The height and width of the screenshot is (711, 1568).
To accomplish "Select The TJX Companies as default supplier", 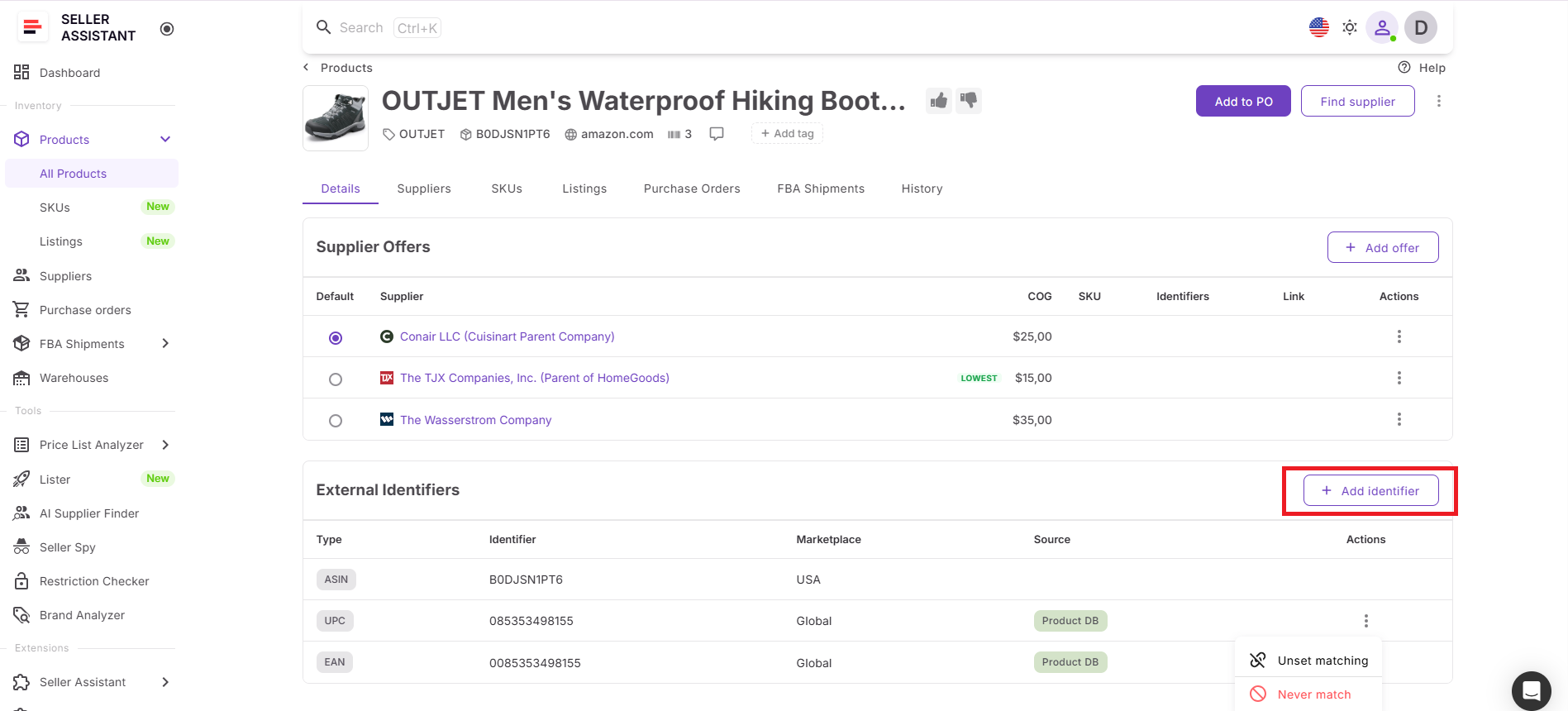I will (x=336, y=379).
